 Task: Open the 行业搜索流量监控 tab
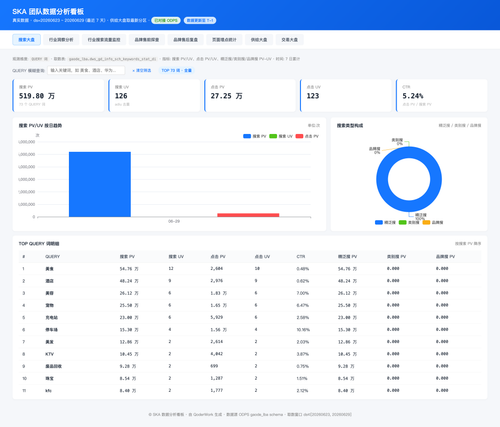(104, 40)
